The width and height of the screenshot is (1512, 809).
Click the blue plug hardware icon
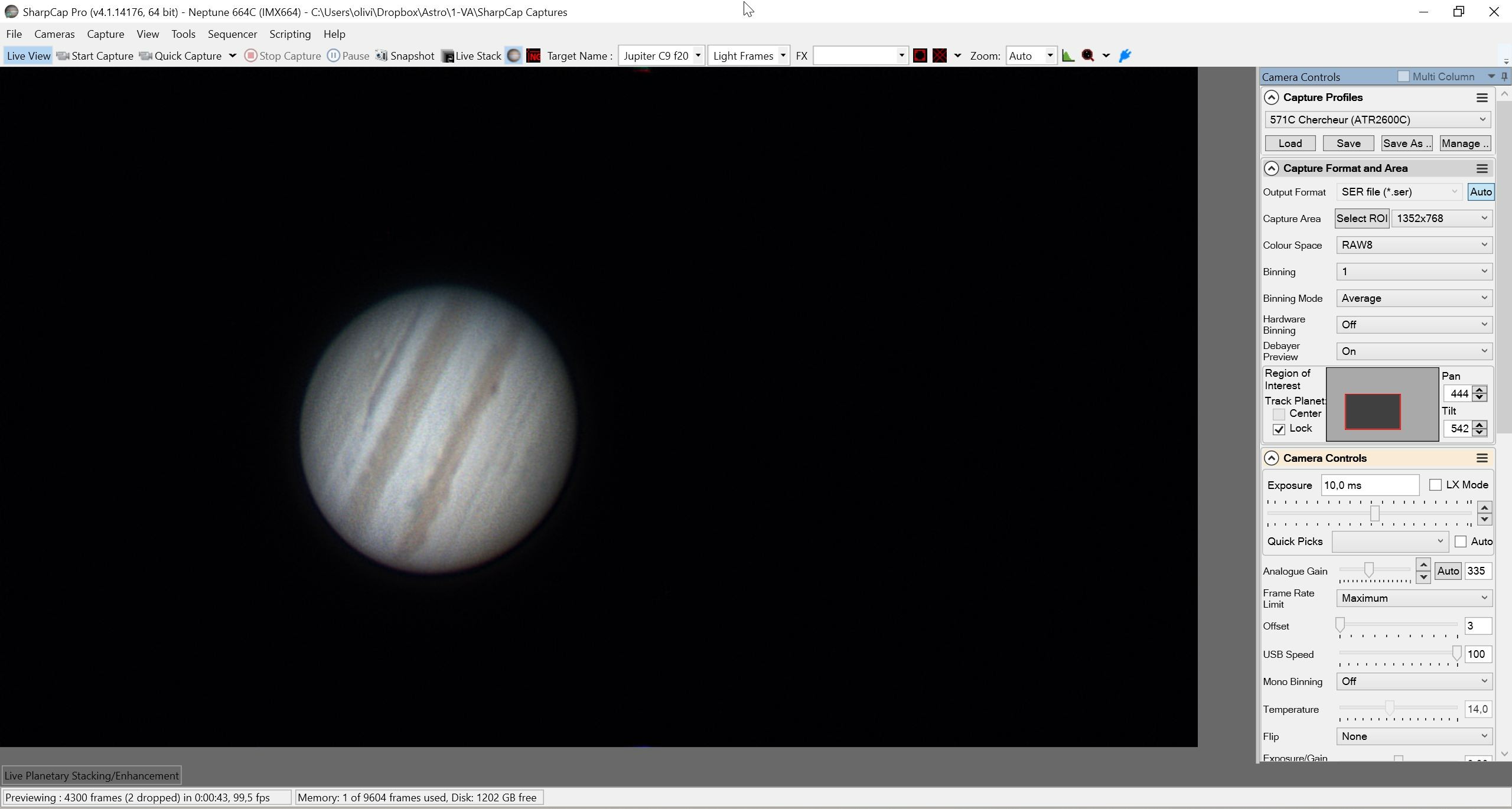(x=1125, y=56)
